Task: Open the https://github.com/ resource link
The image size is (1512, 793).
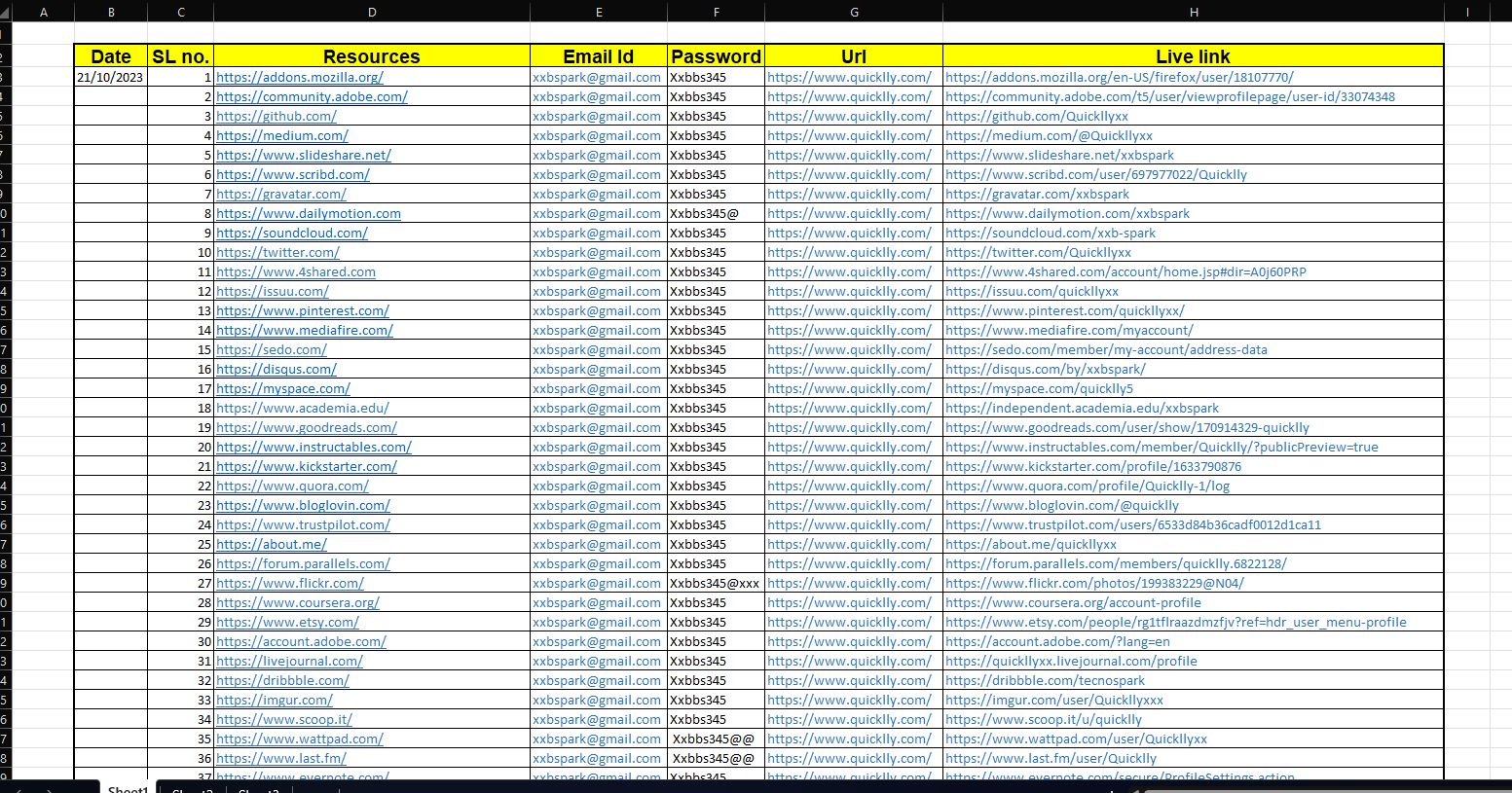Action: pos(277,116)
